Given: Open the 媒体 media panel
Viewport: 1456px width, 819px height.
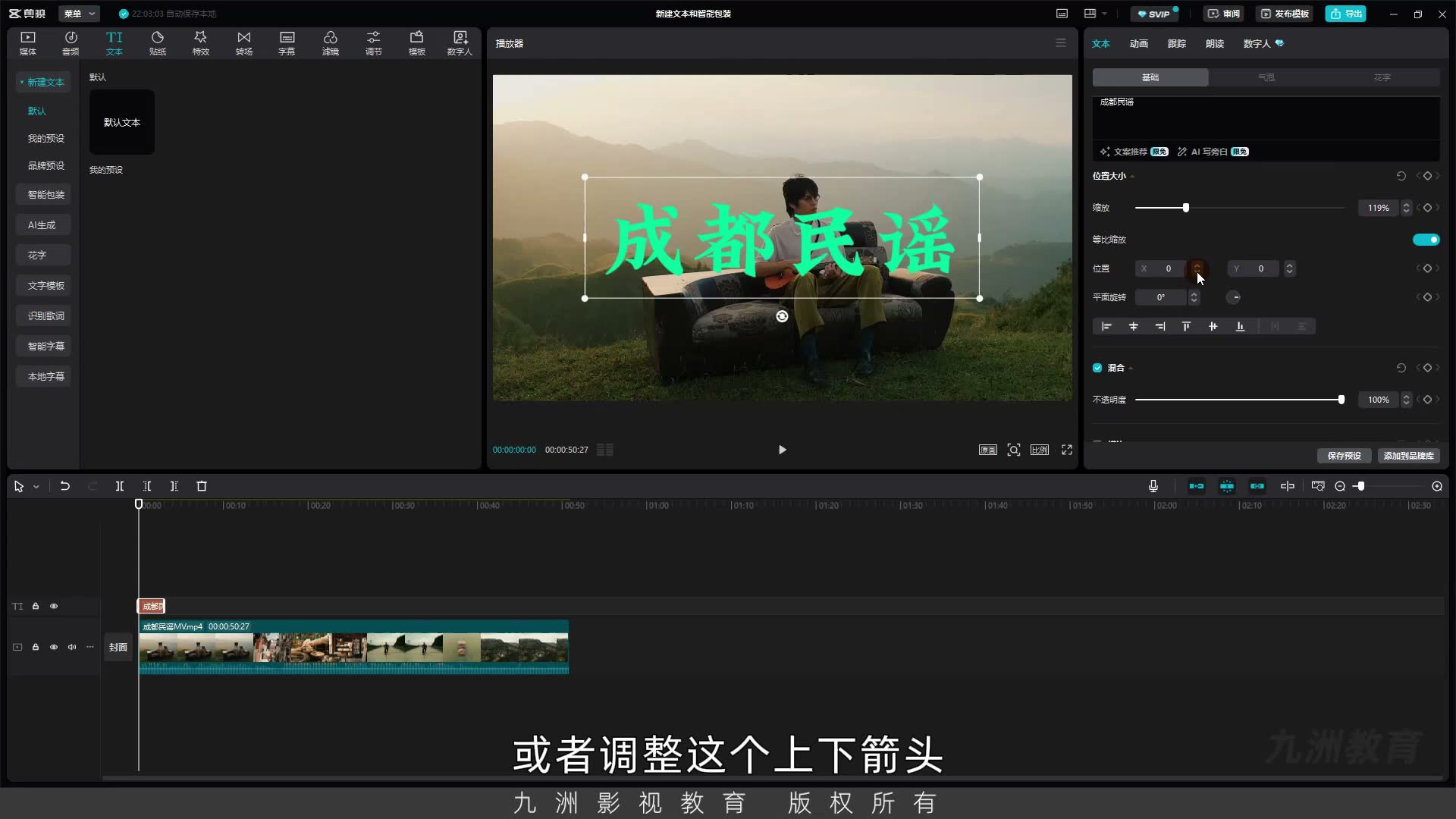Looking at the screenshot, I should click(x=28, y=43).
